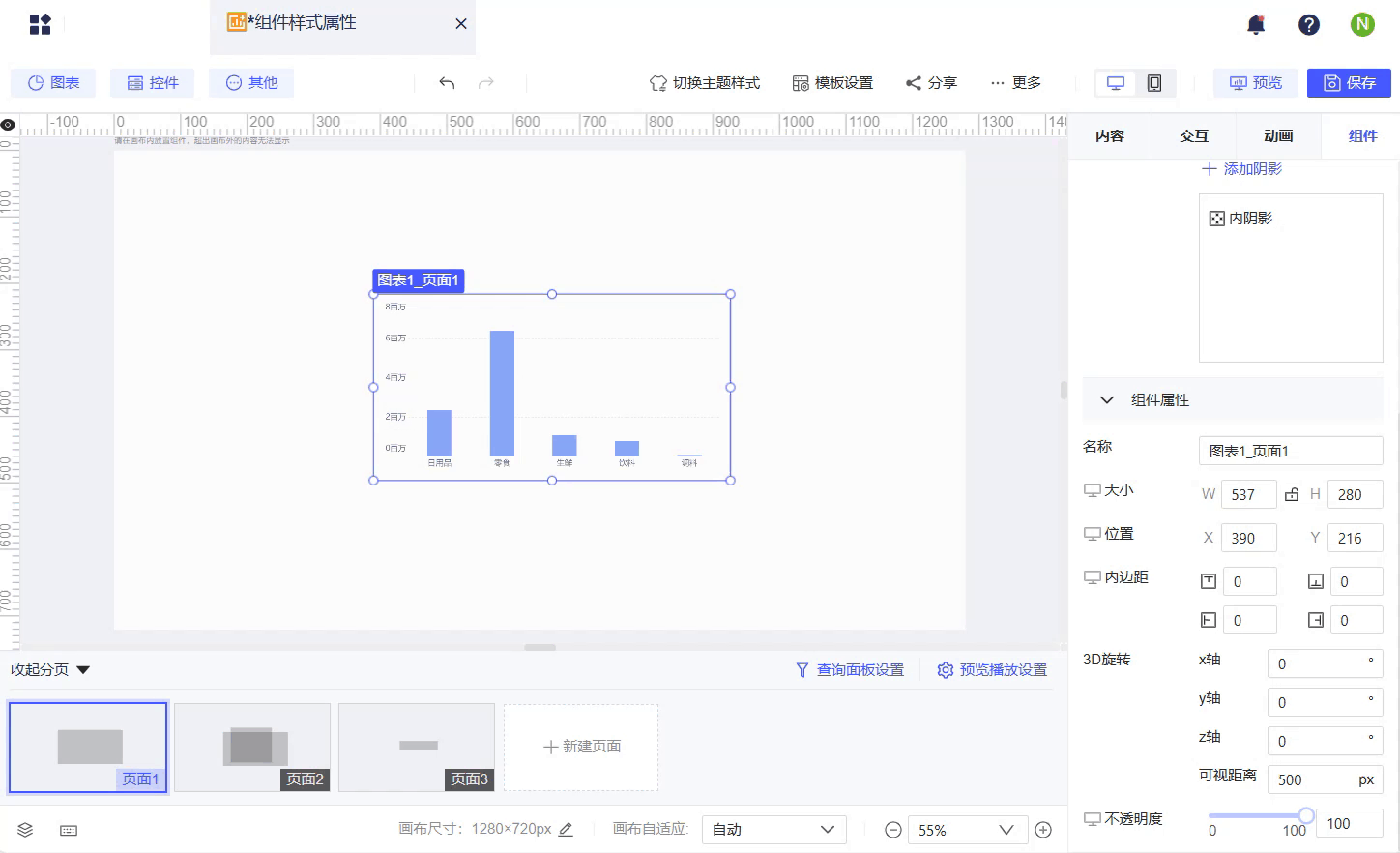Click the keyboard shortcuts icon
The height and width of the screenshot is (853, 1400).
[68, 830]
